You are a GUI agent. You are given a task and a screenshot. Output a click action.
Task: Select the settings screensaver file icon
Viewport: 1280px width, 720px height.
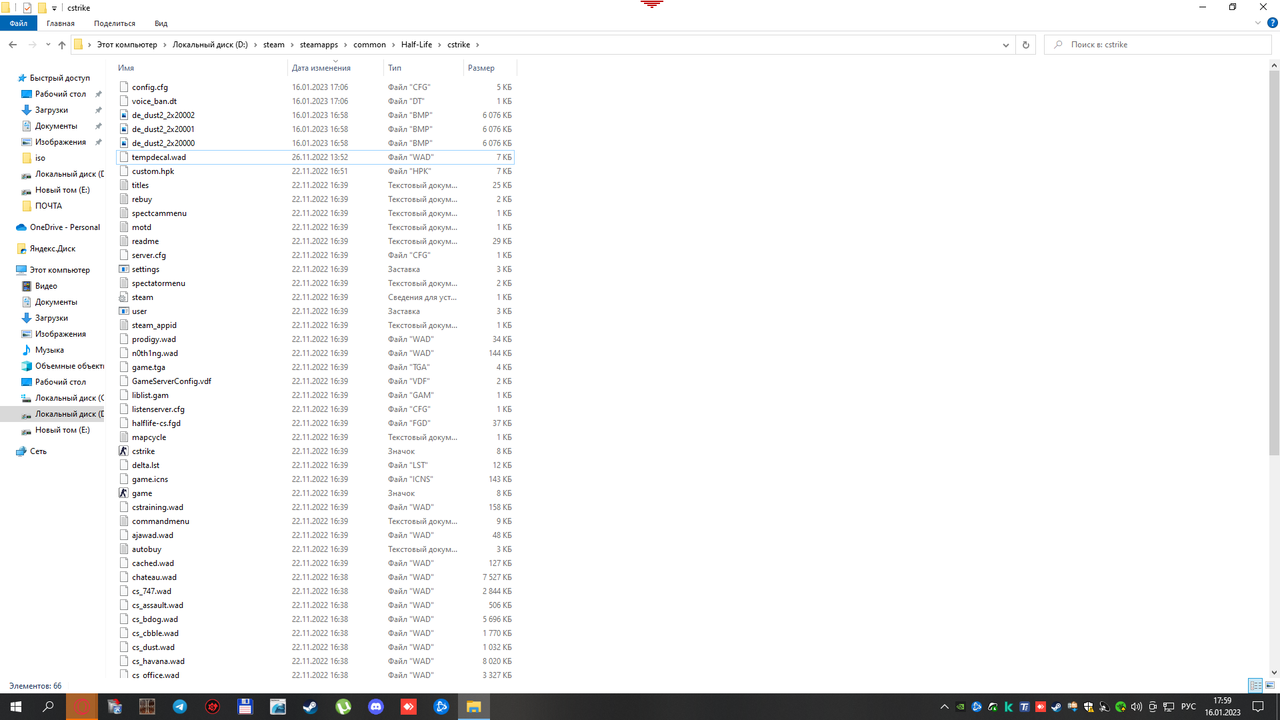[124, 269]
